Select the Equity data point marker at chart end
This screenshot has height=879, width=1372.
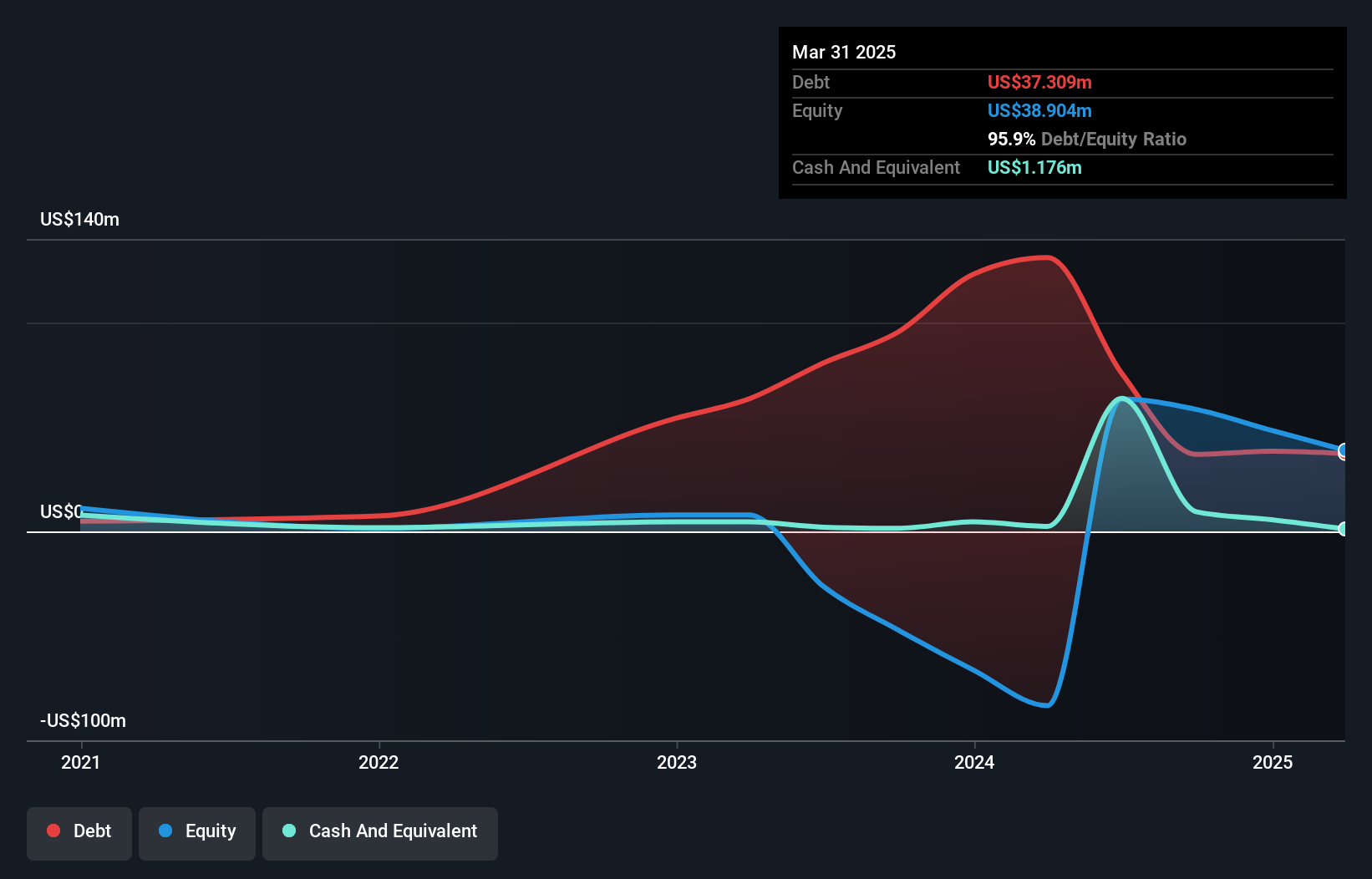tap(1344, 451)
